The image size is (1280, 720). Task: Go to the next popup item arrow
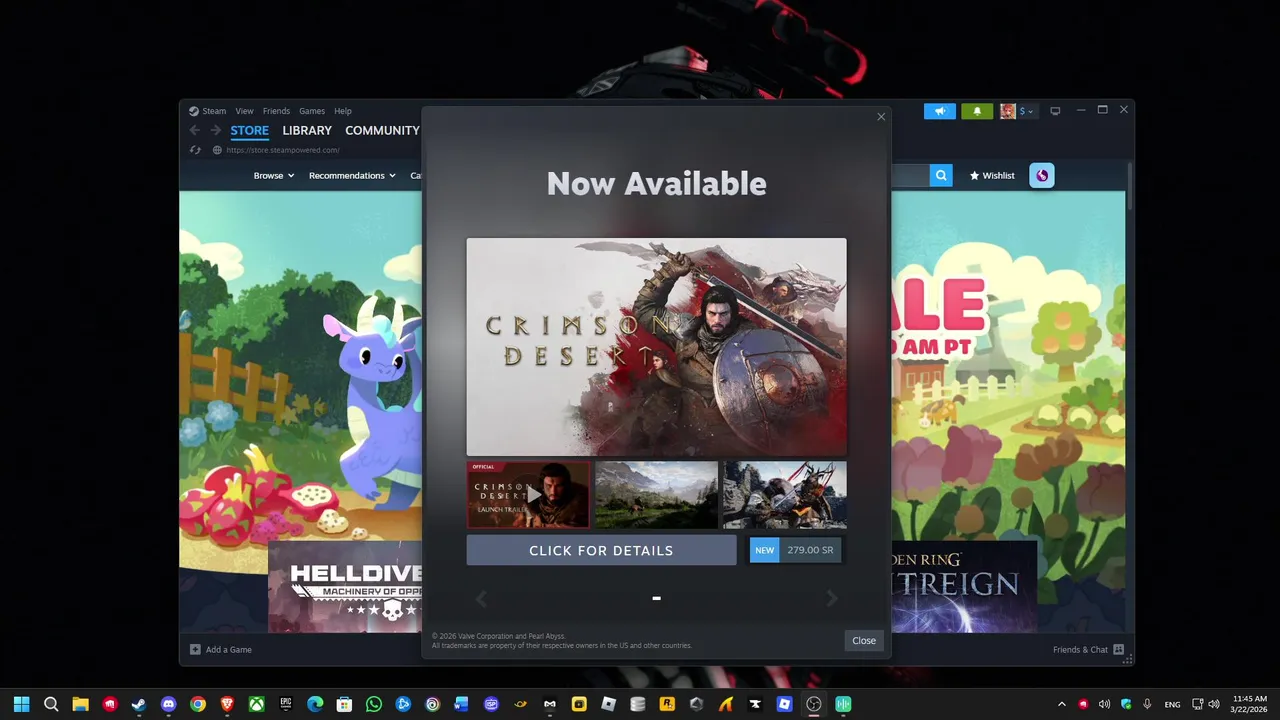tap(831, 598)
